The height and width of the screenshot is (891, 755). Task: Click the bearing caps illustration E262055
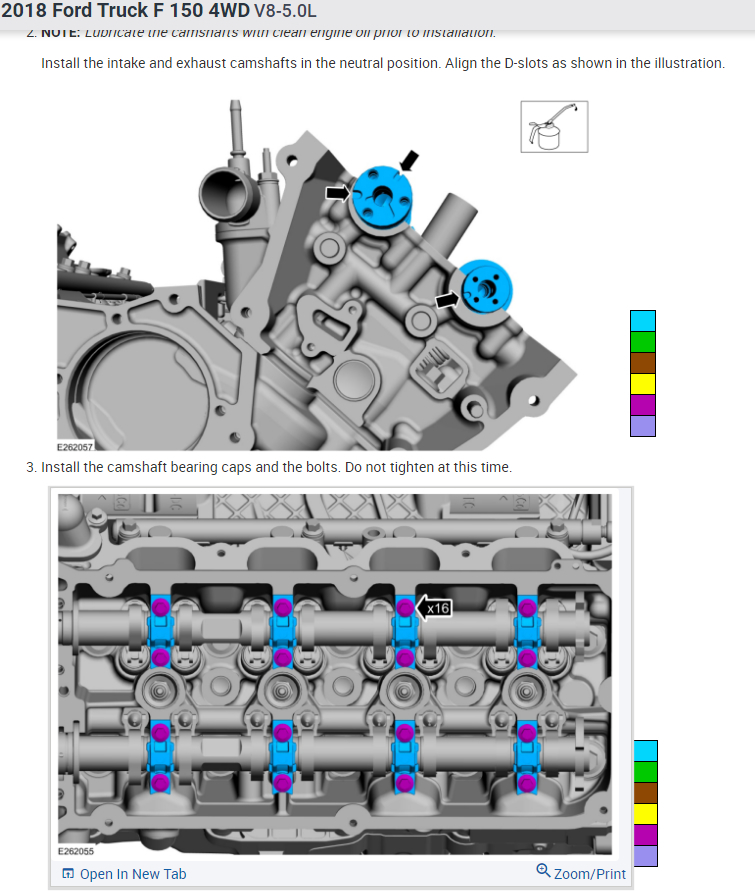[335, 675]
